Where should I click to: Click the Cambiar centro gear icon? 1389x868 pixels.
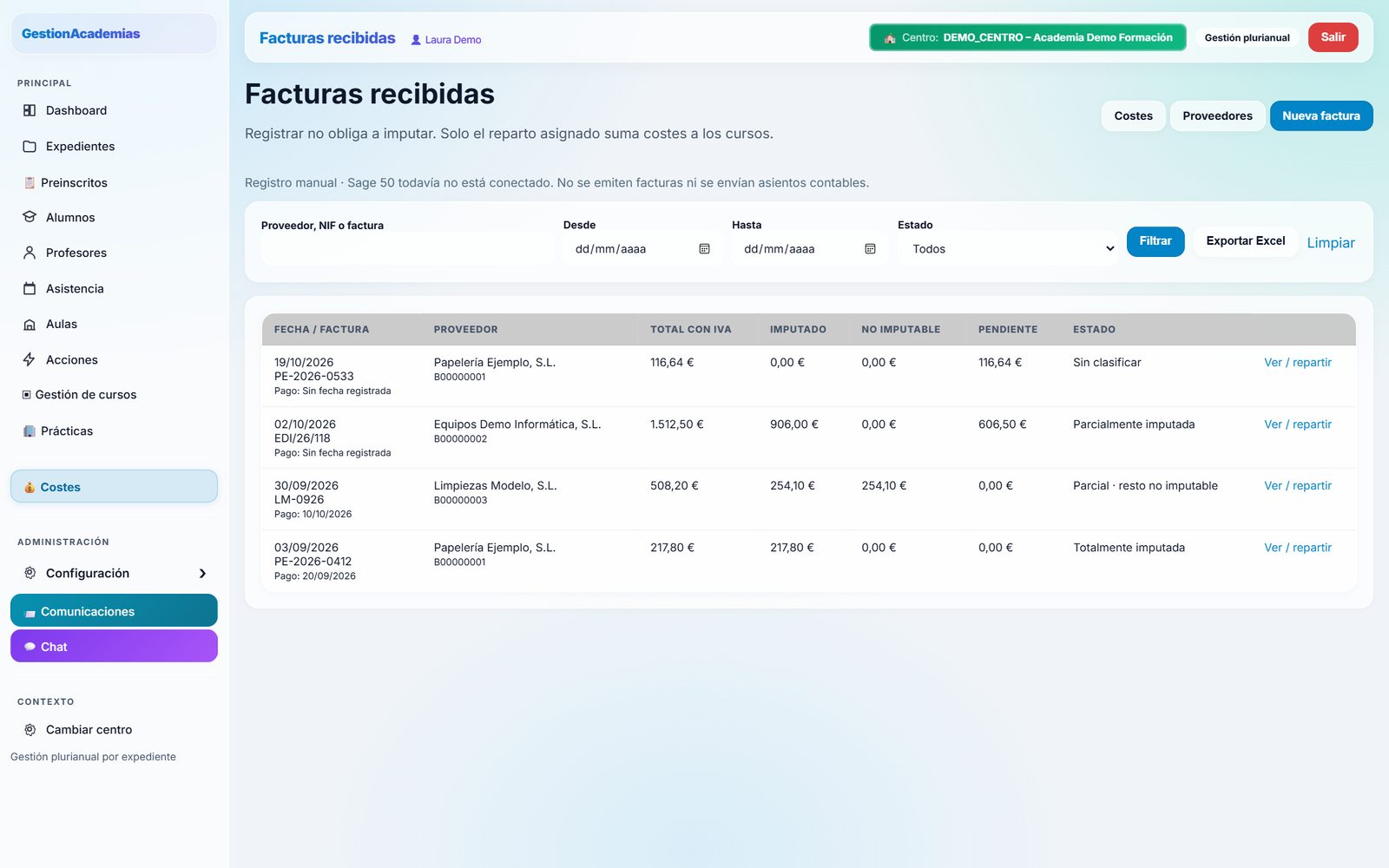(x=30, y=729)
